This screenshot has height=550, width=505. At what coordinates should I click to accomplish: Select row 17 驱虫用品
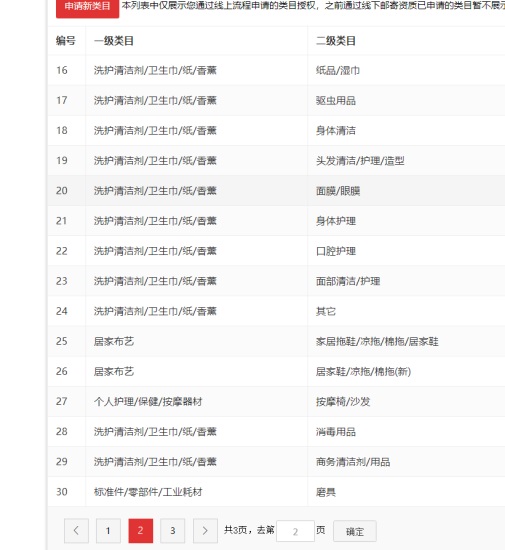click(x=276, y=100)
